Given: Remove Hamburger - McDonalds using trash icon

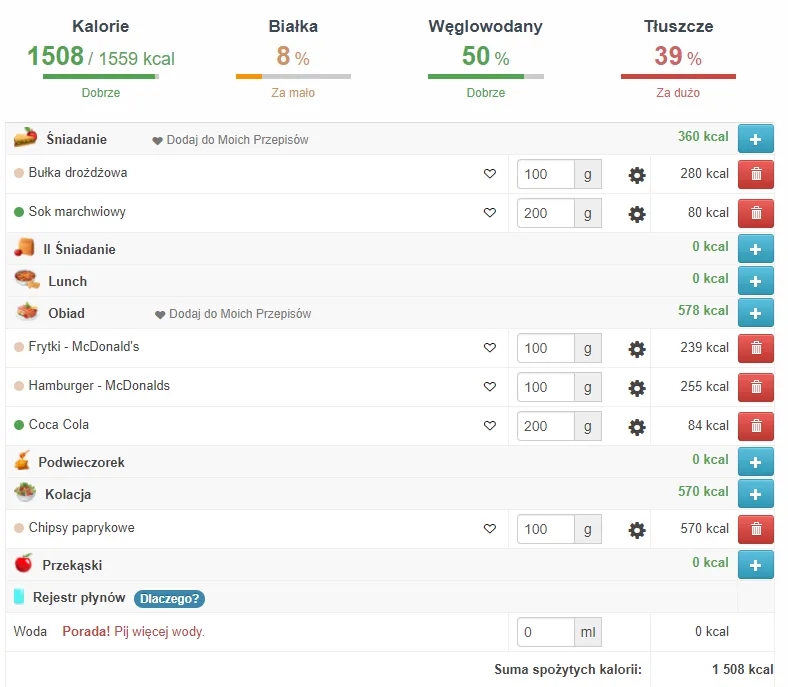Looking at the screenshot, I should 755,387.
